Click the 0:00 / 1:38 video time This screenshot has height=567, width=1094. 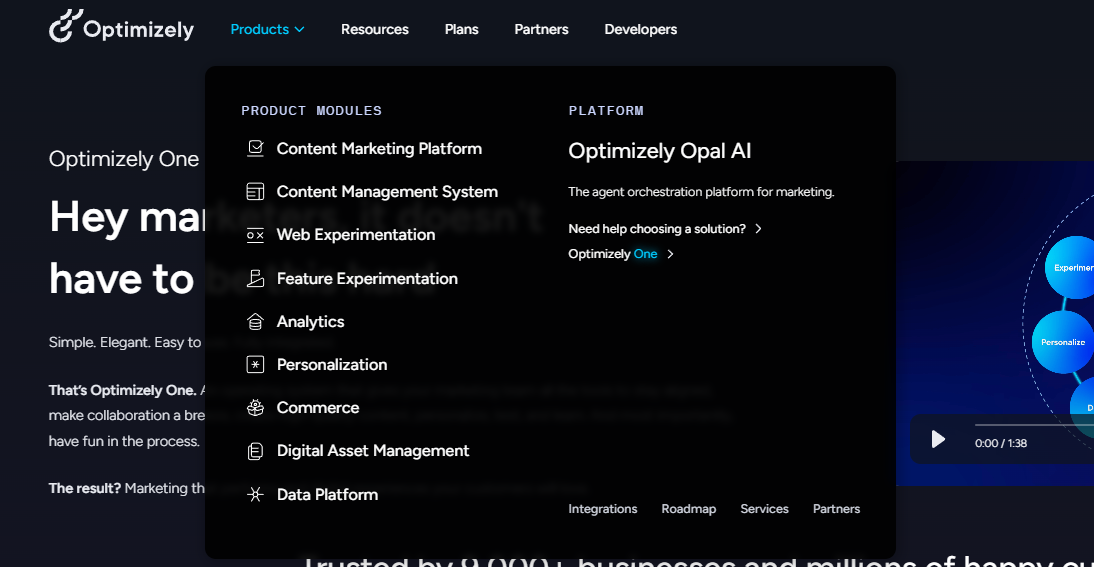(x=1001, y=444)
